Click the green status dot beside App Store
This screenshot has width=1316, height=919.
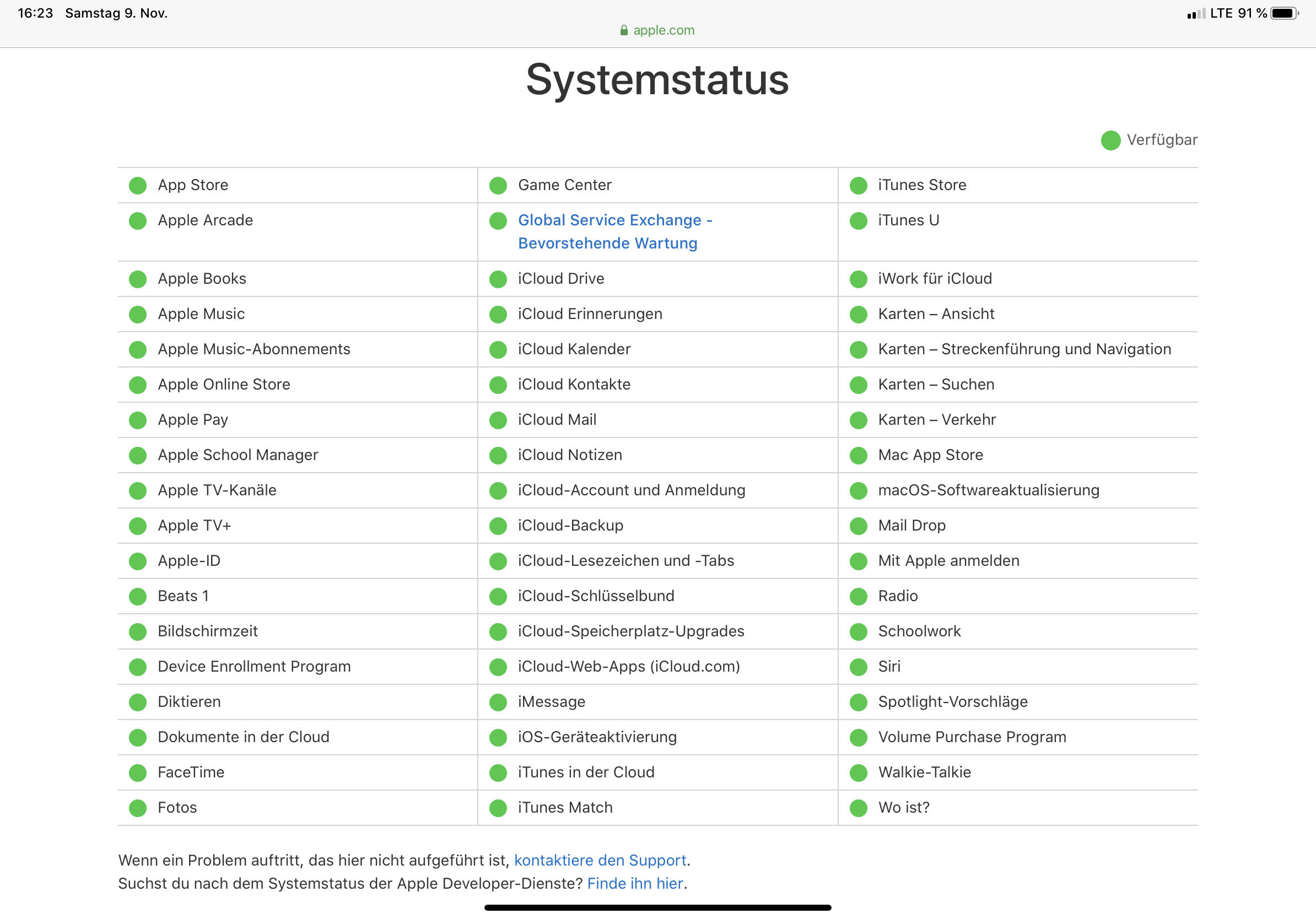click(x=138, y=185)
